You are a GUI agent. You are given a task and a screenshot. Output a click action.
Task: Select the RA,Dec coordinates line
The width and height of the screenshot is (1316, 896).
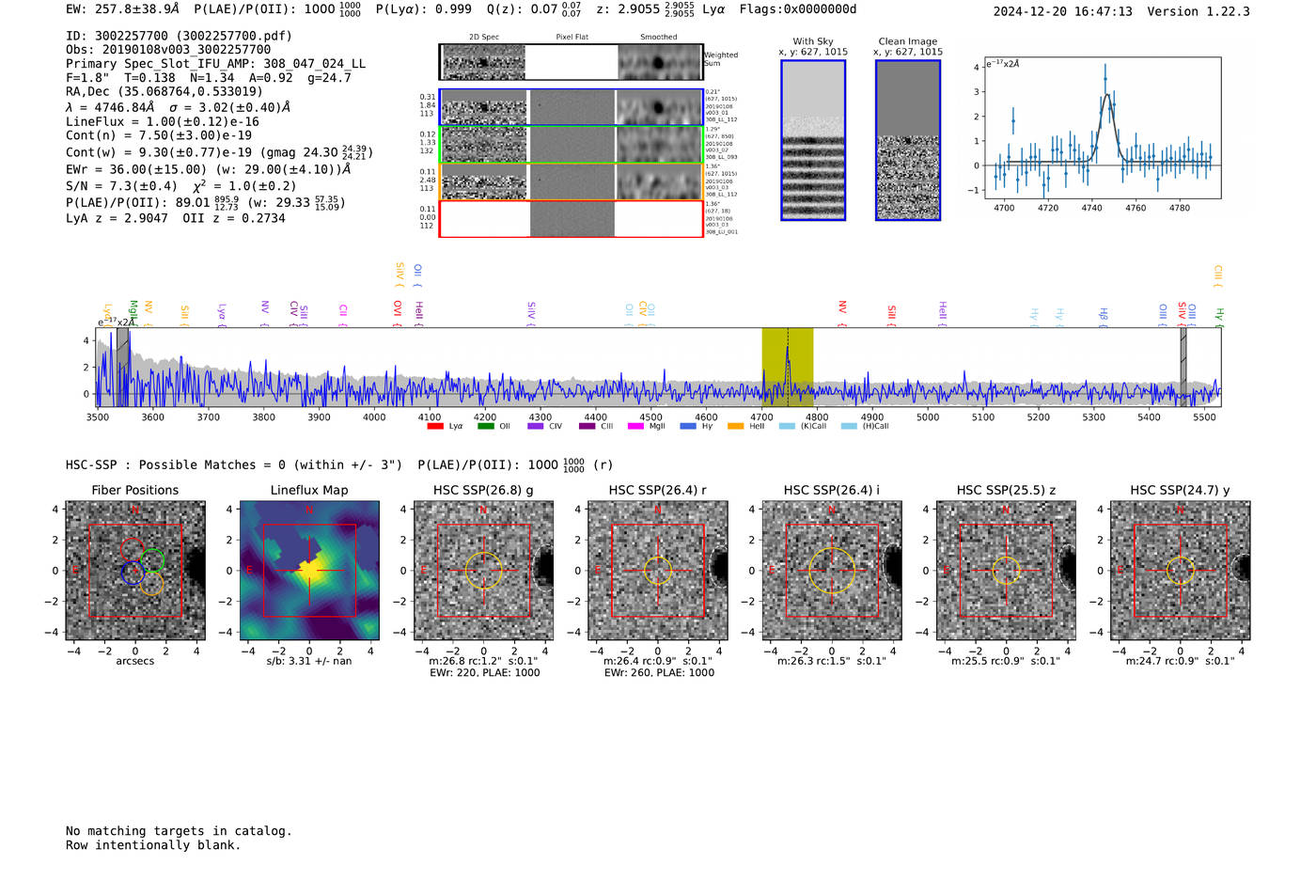(164, 92)
